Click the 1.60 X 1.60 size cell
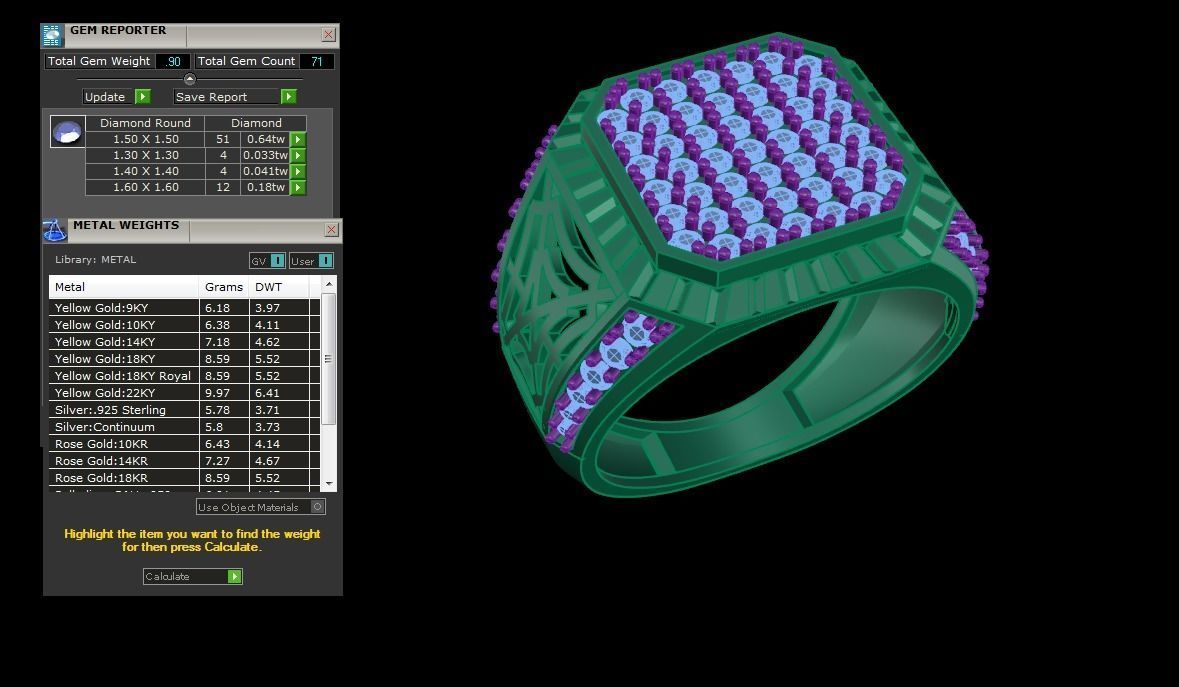1179x687 pixels. pyautogui.click(x=145, y=187)
